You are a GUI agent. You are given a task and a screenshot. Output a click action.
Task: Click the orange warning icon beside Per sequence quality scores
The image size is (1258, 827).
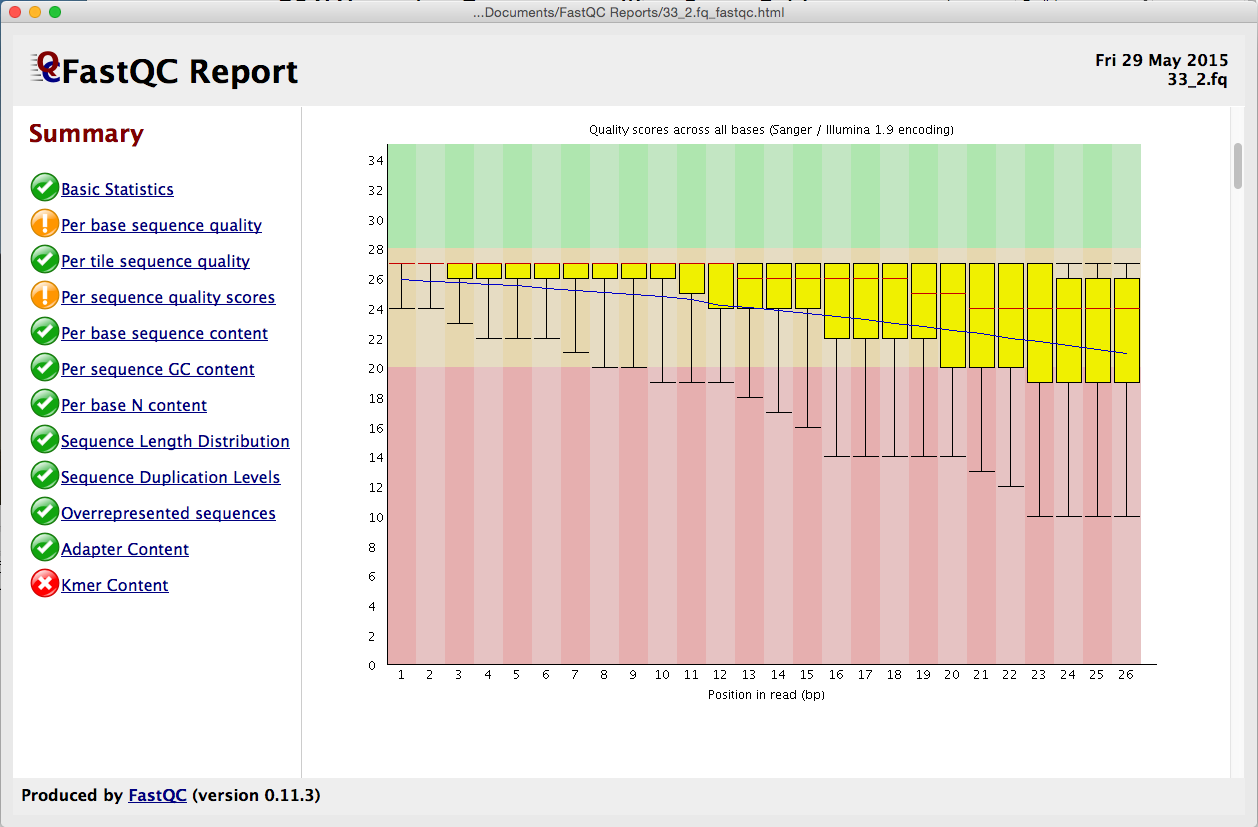[45, 296]
